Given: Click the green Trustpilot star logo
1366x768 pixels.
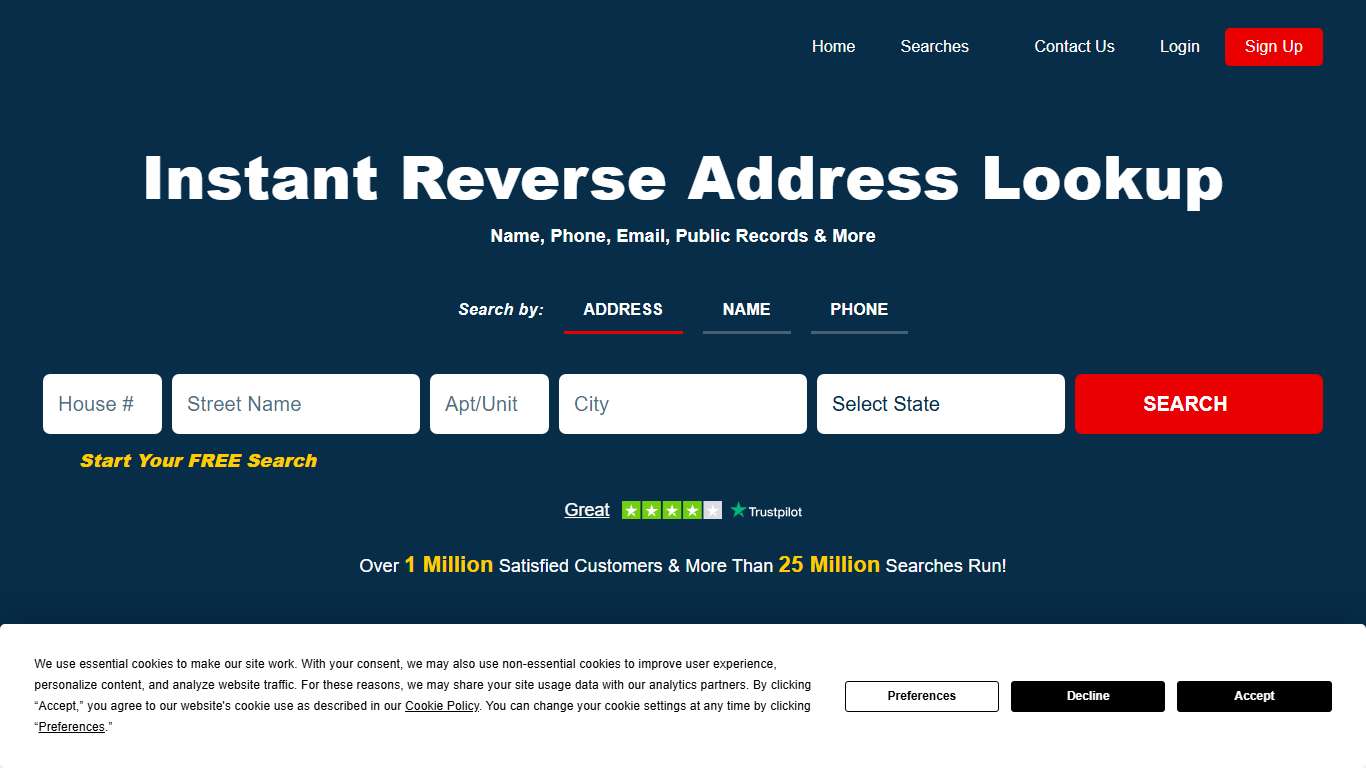Looking at the screenshot, I should 737,510.
